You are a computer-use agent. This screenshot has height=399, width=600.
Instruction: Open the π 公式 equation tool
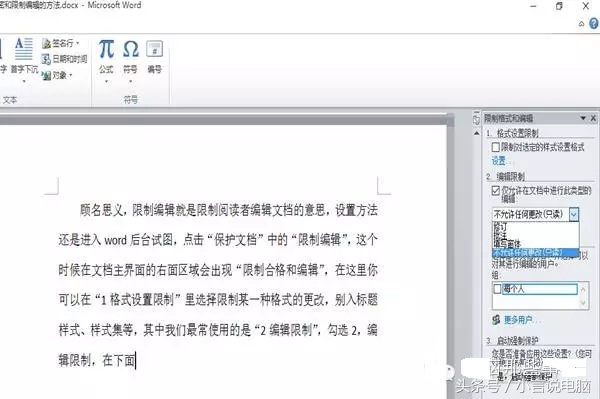106,56
